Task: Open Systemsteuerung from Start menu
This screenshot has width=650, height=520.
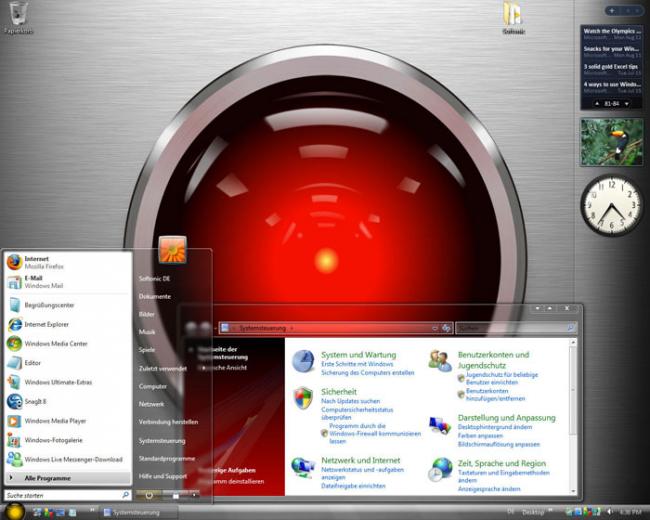Action: 162,441
